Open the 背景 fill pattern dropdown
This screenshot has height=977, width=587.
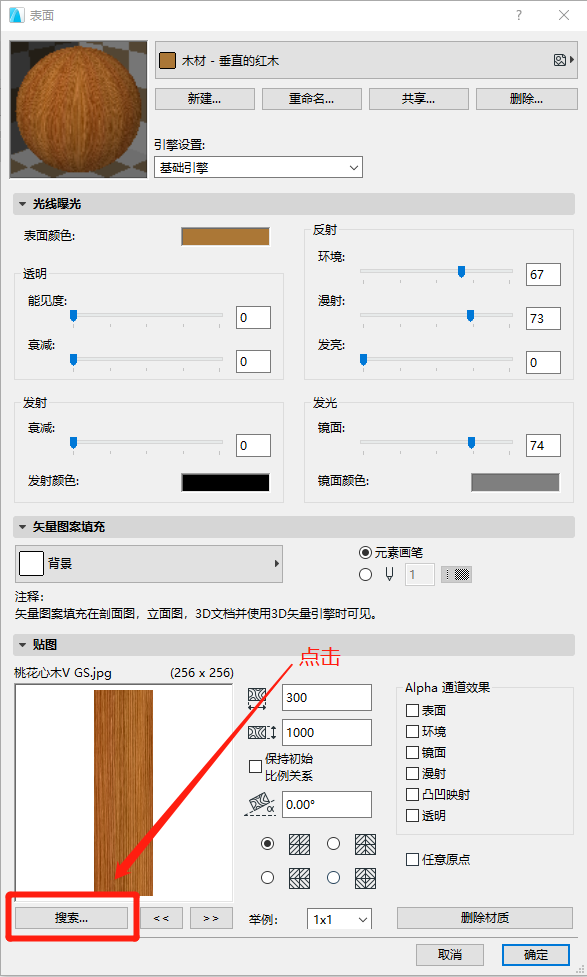point(149,563)
